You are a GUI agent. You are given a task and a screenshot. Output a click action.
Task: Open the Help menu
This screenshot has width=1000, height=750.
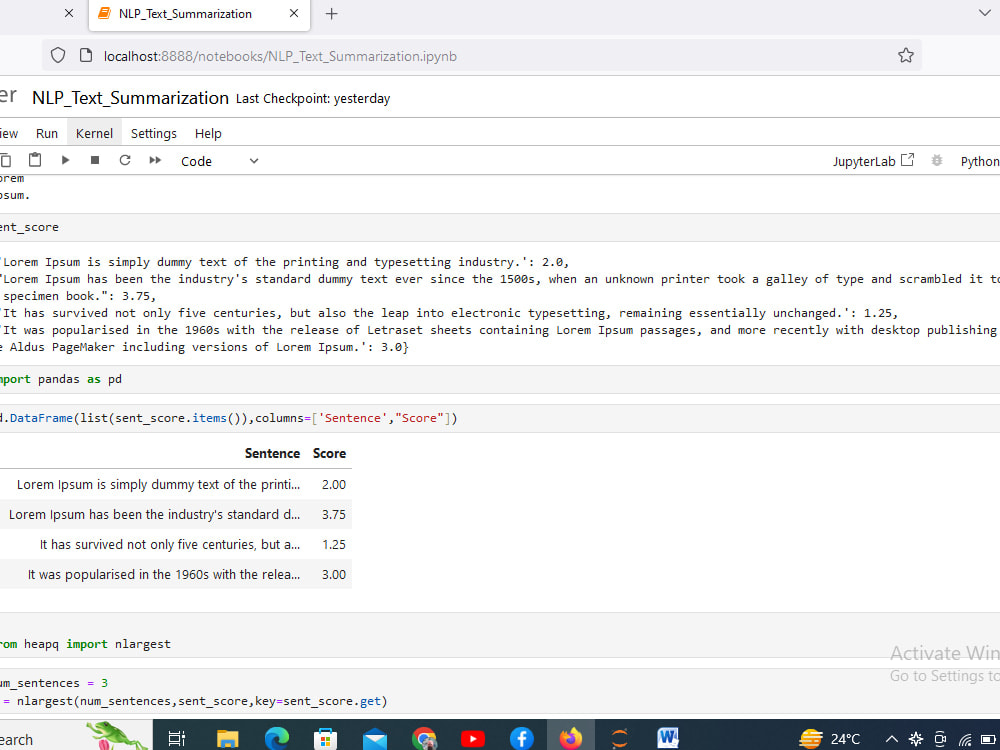point(208,133)
